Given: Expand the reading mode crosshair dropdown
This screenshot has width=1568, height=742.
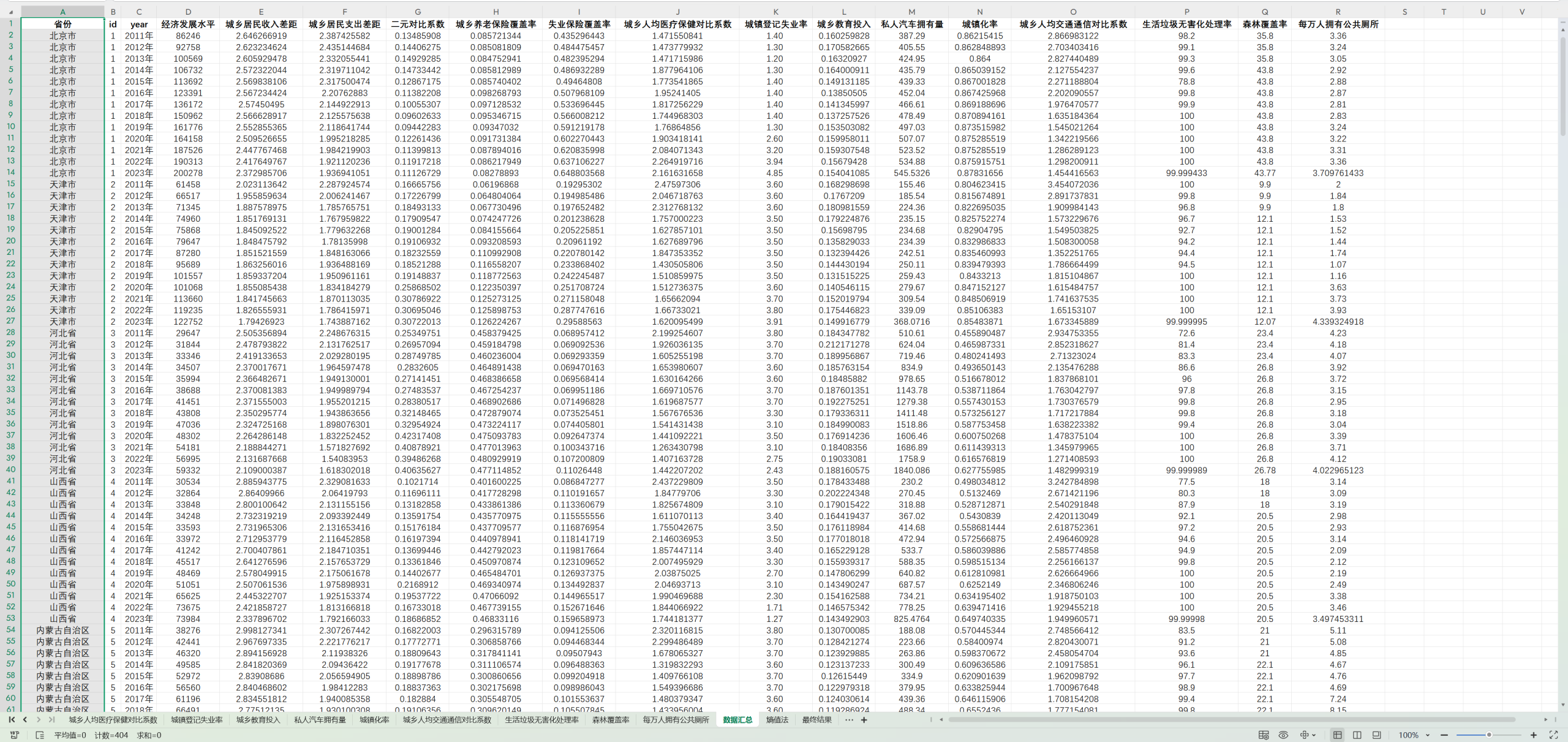Looking at the screenshot, I should pos(1314,735).
